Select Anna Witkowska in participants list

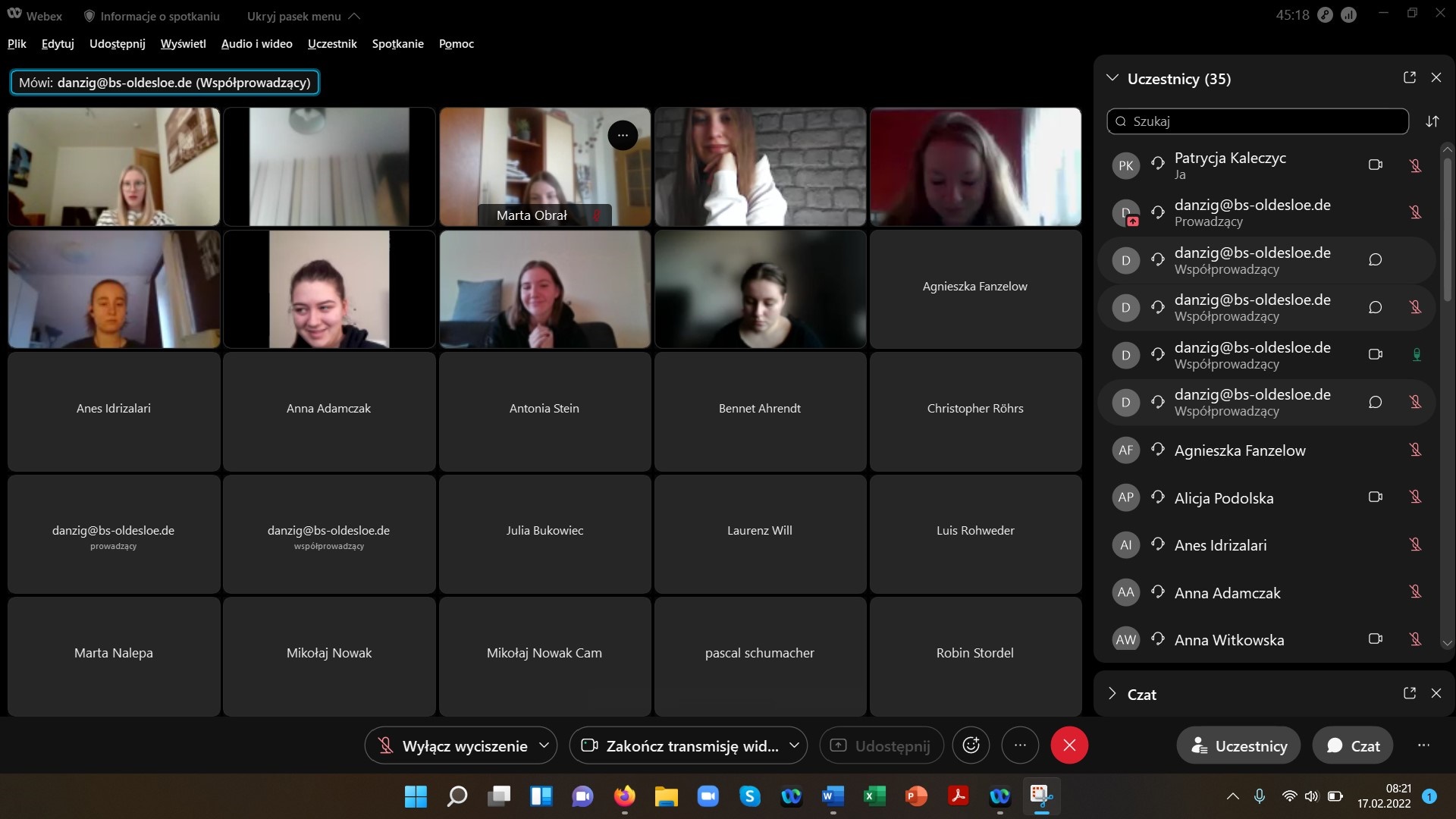(x=1266, y=639)
